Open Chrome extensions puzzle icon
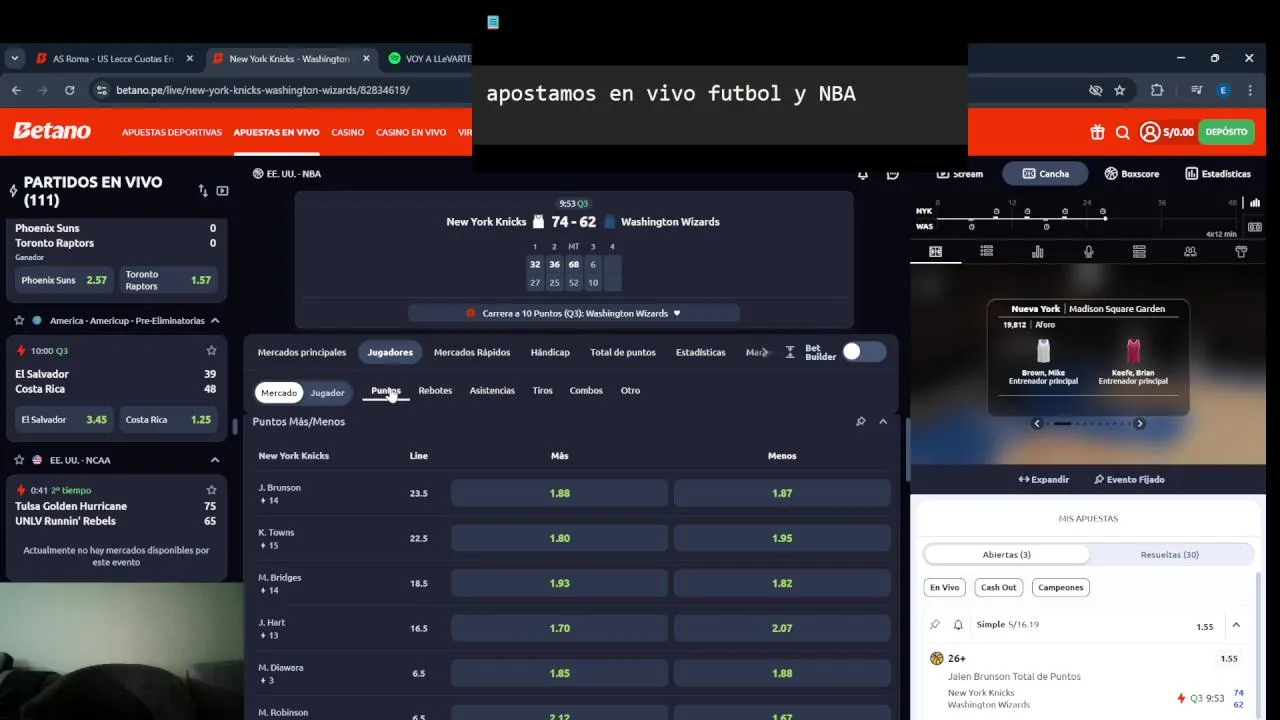Screen dimensions: 1280x720 [x=1157, y=90]
